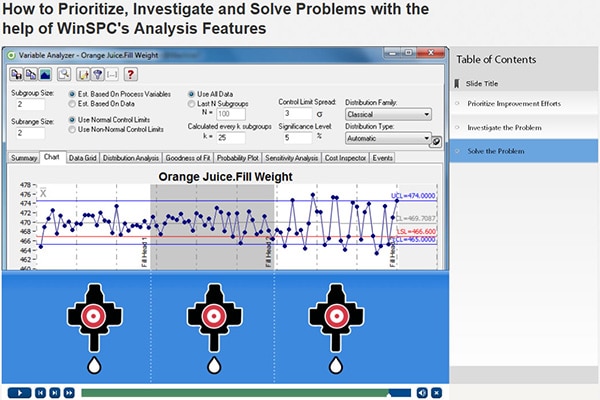Go to Investigate the Problem section
This screenshot has height=400, width=600.
(x=506, y=127)
